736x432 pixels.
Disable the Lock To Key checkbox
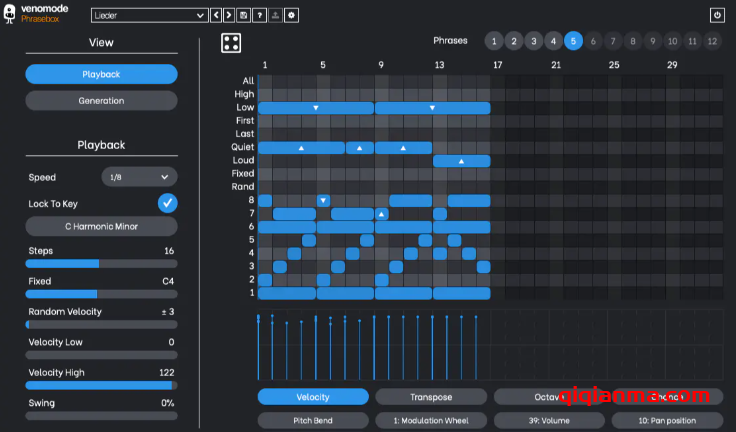pyautogui.click(x=168, y=203)
